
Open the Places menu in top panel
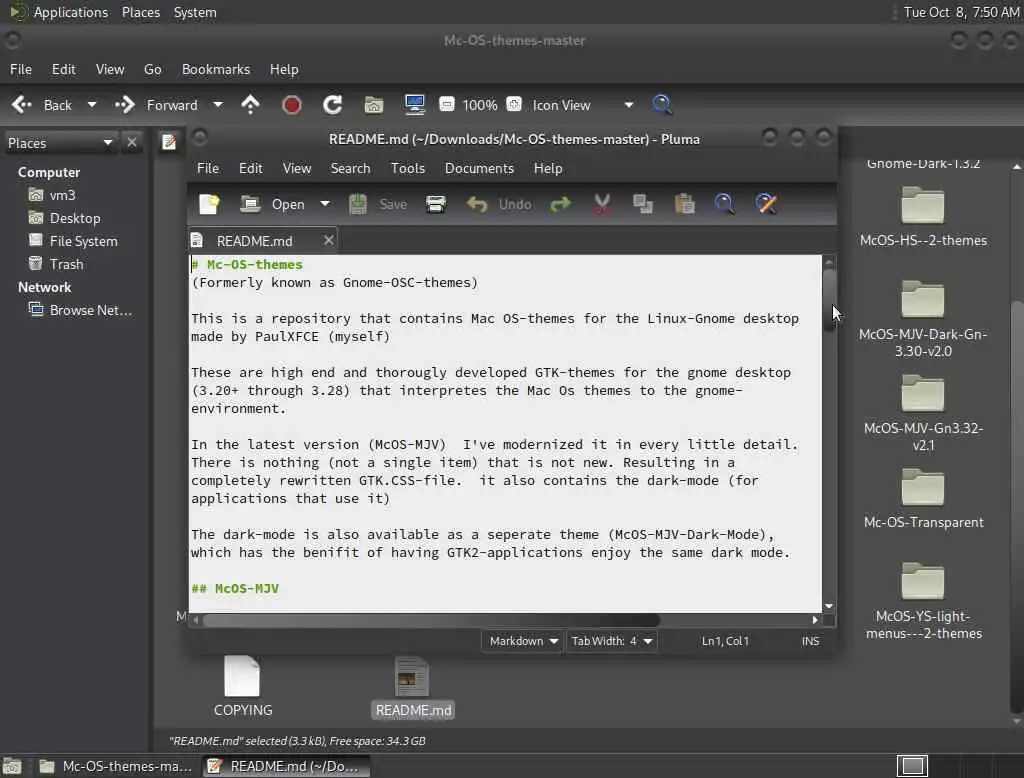[140, 12]
